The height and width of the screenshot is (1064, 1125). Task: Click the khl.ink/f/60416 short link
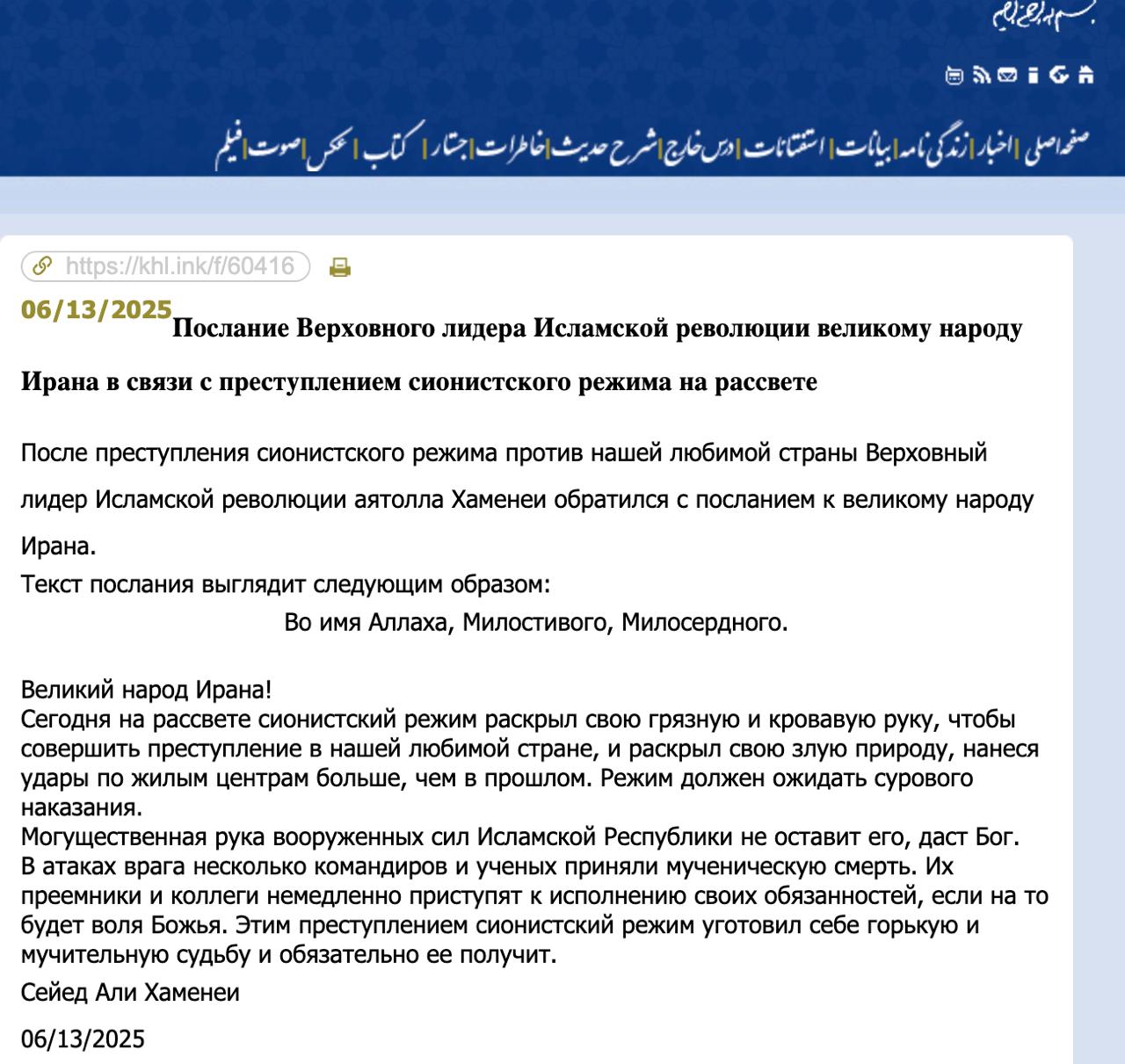[179, 266]
